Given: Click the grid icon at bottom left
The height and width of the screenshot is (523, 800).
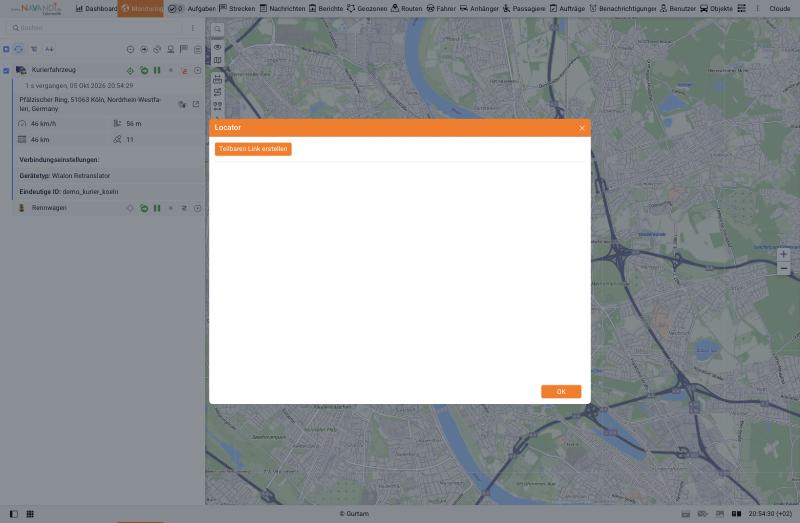Looking at the screenshot, I should [x=30, y=514].
